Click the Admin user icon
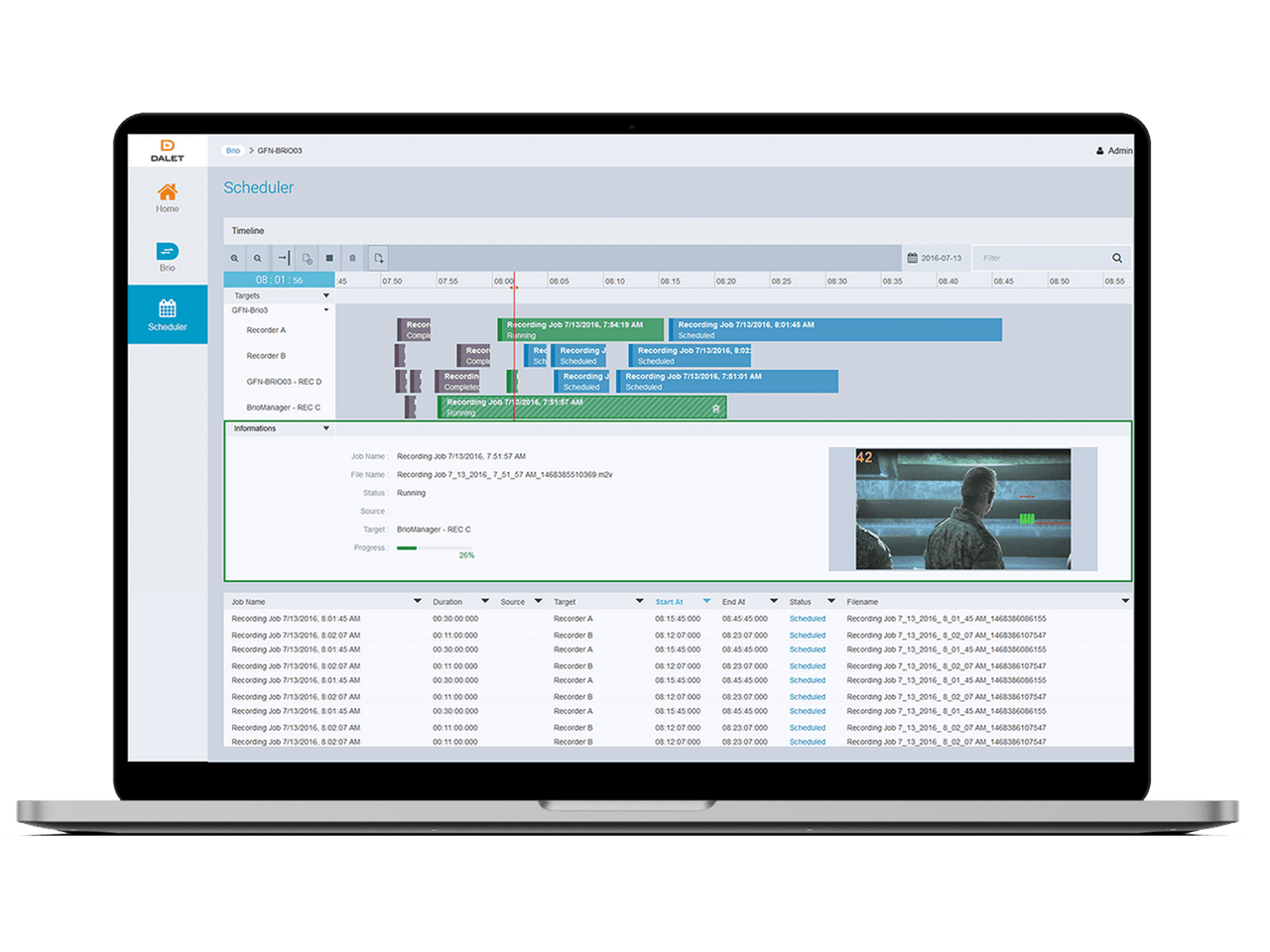Image resolution: width=1270 pixels, height=952 pixels. click(x=1099, y=151)
